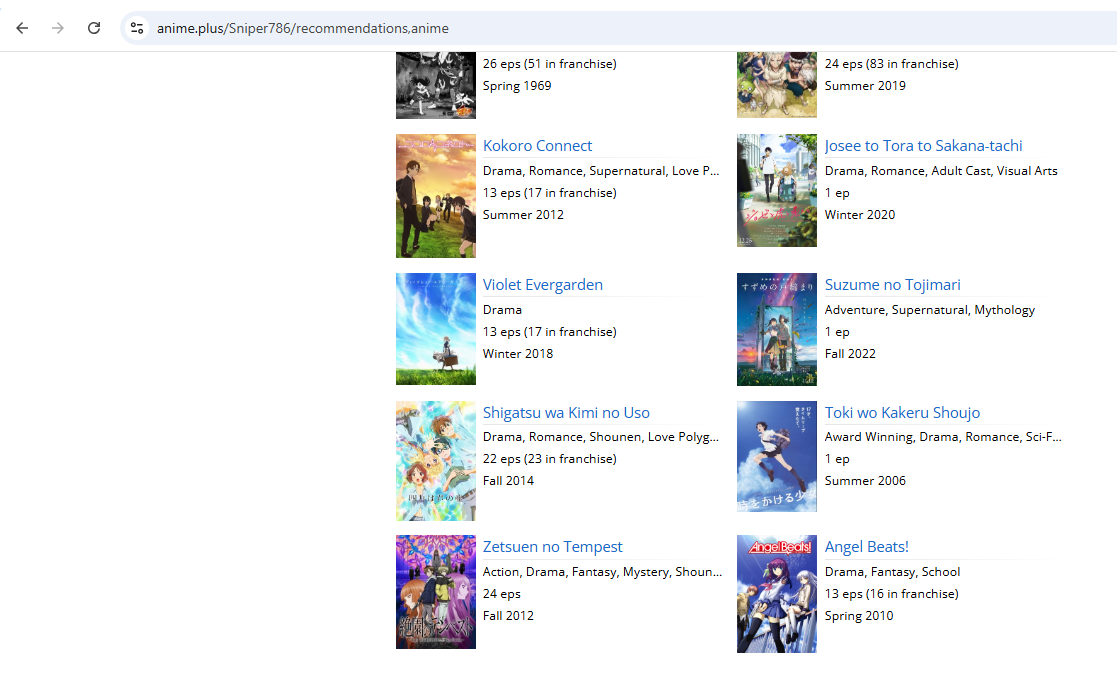This screenshot has width=1117, height=683.
Task: Select the text "Drama, Fantasy, School"
Action: click(x=892, y=571)
